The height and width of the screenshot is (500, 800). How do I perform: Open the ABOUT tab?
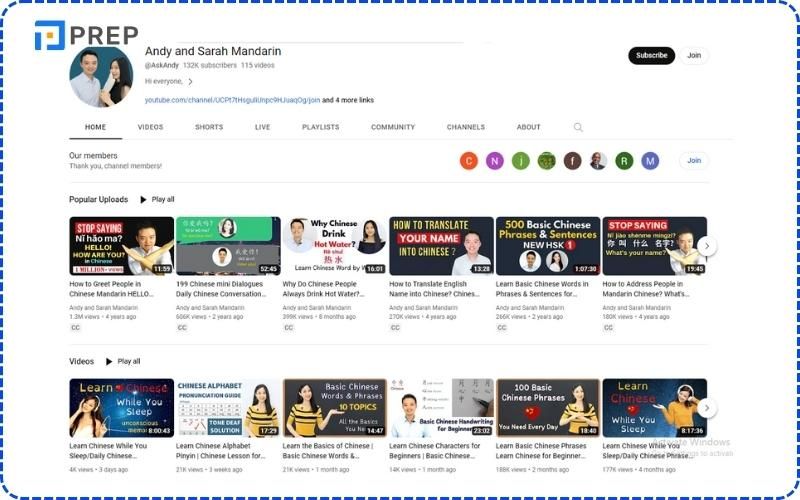(529, 127)
